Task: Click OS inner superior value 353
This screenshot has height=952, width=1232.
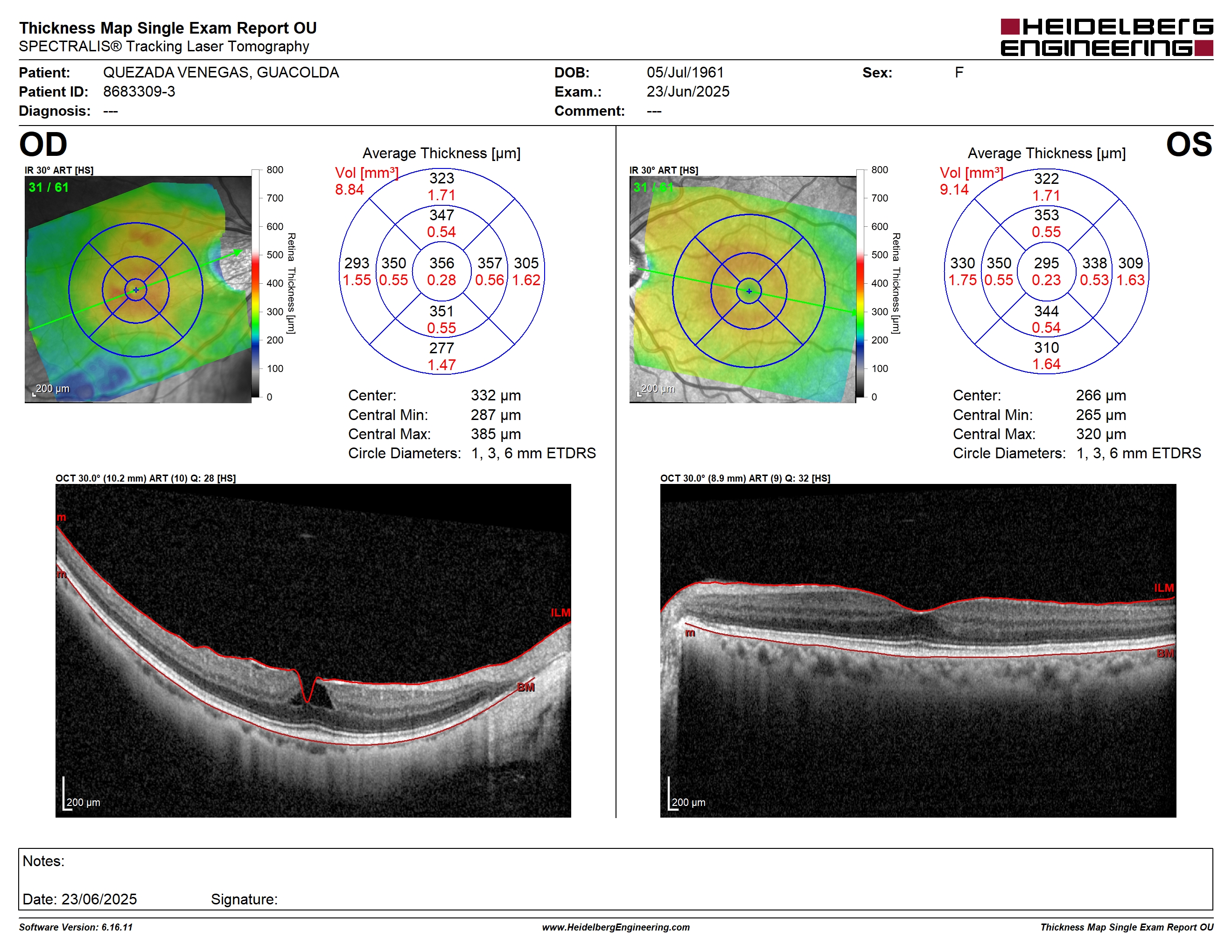Action: (x=1046, y=215)
